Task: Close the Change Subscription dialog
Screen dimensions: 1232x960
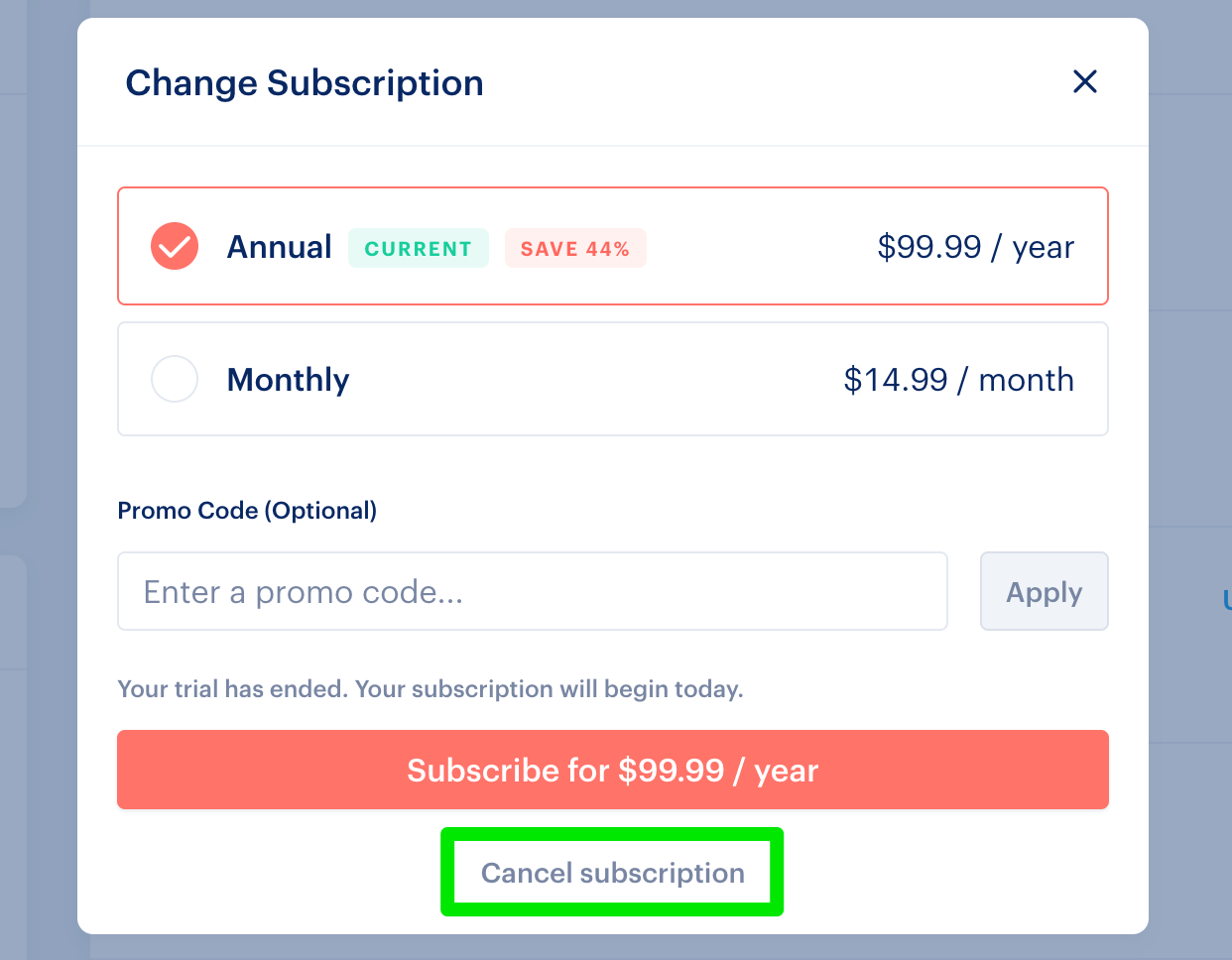Action: point(1085,82)
